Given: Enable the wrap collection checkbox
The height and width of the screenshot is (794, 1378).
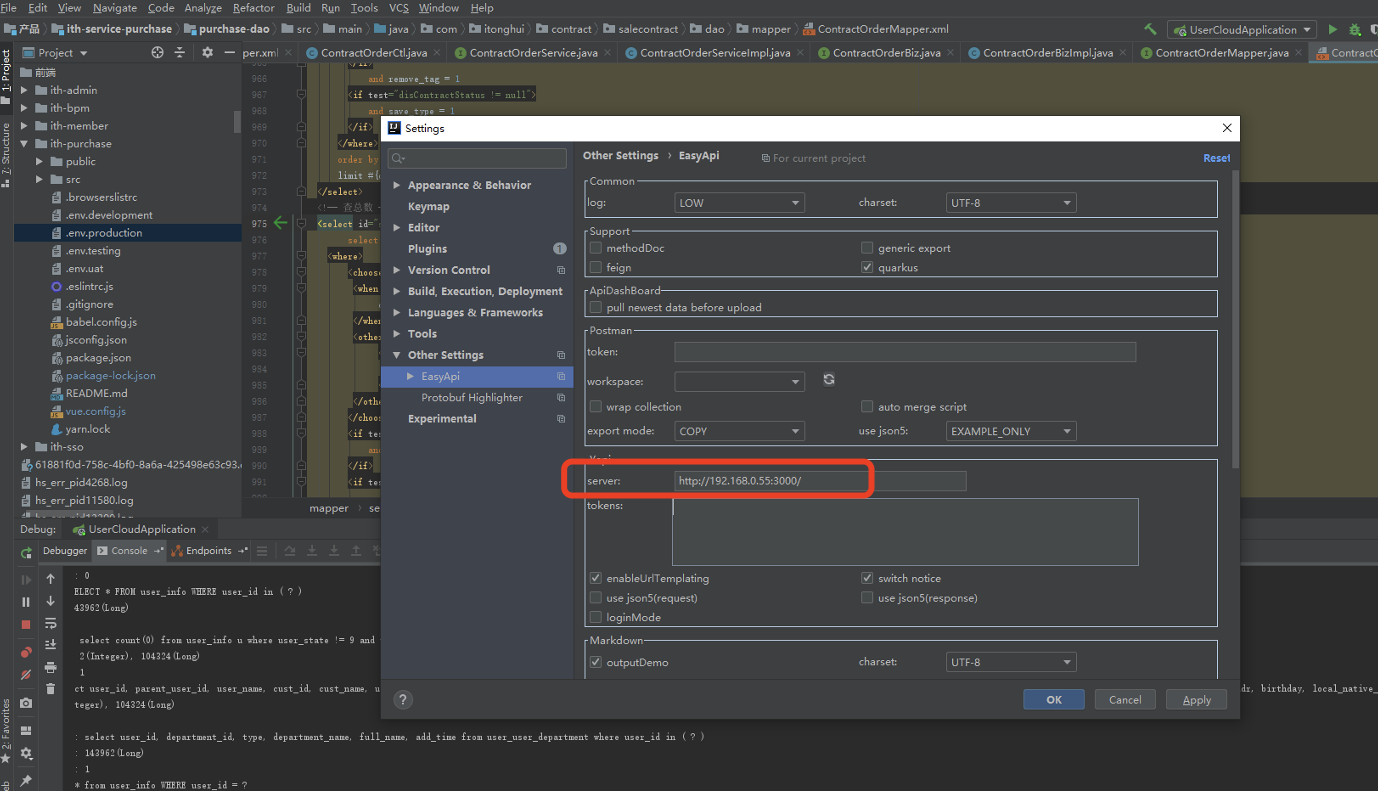Looking at the screenshot, I should pyautogui.click(x=596, y=407).
